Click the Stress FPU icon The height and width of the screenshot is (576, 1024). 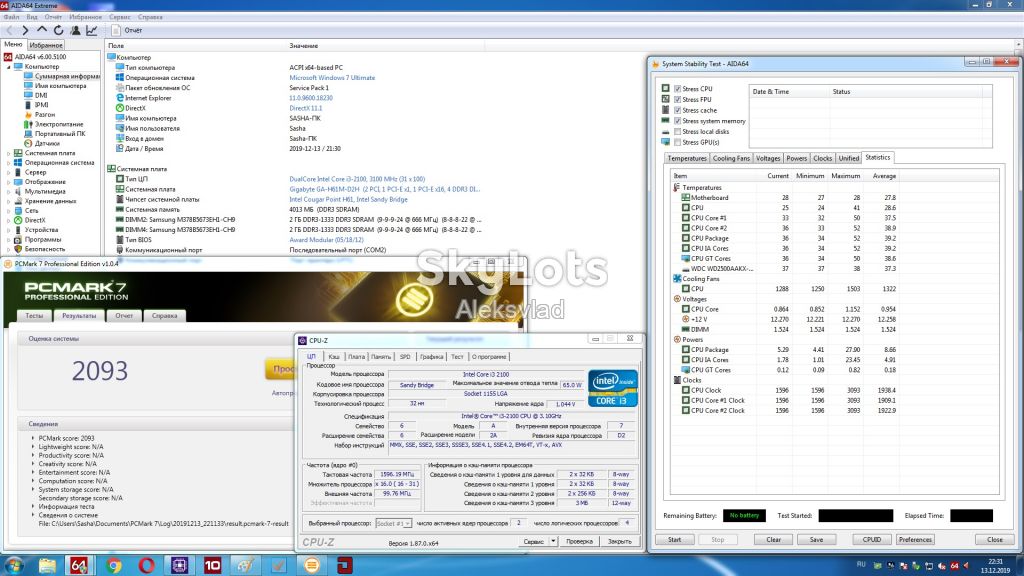[x=665, y=99]
